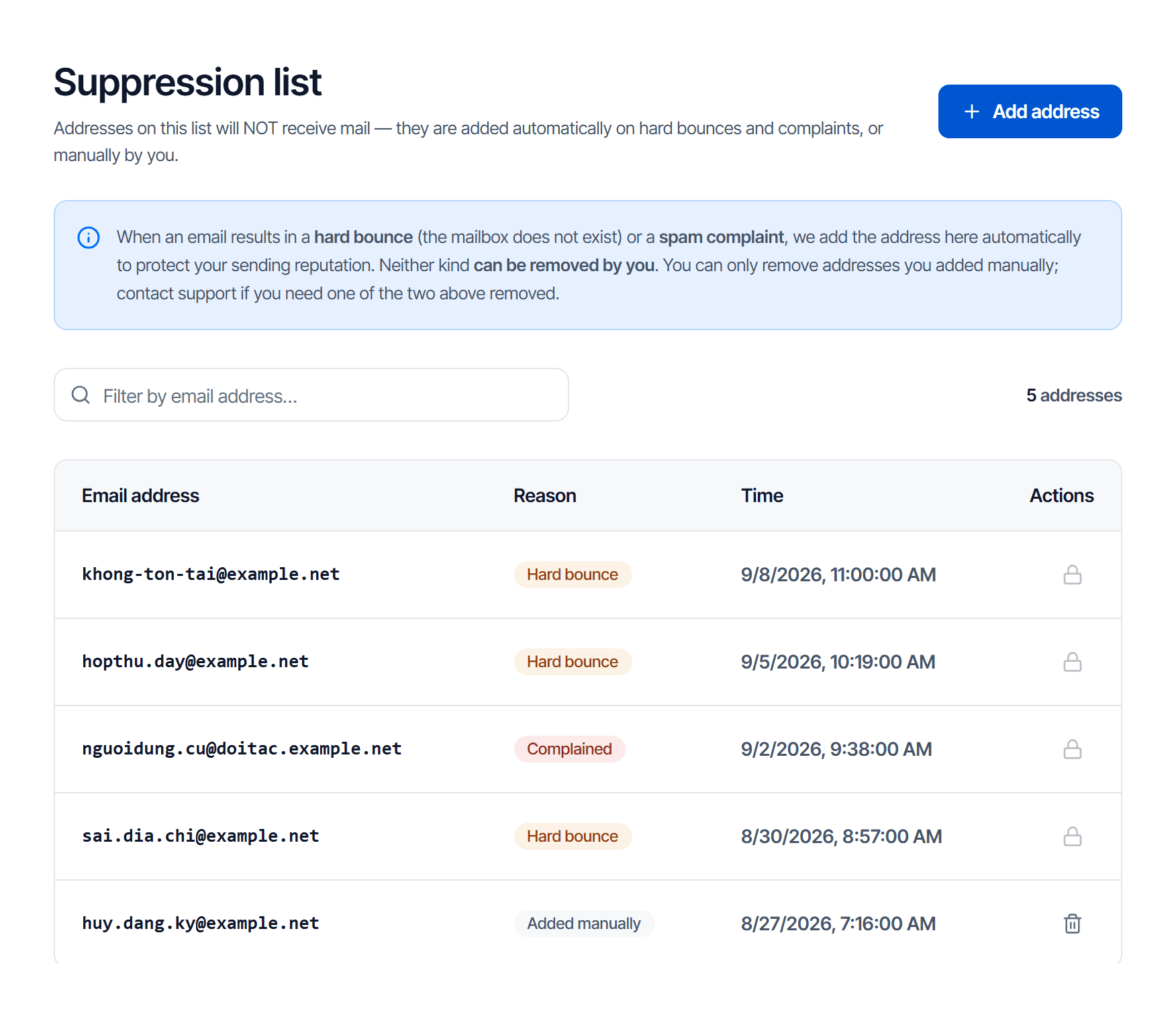Click Hard bounce badge for sai.dia.chi@example.net
The width and height of the screenshot is (1176, 1029).
click(573, 836)
